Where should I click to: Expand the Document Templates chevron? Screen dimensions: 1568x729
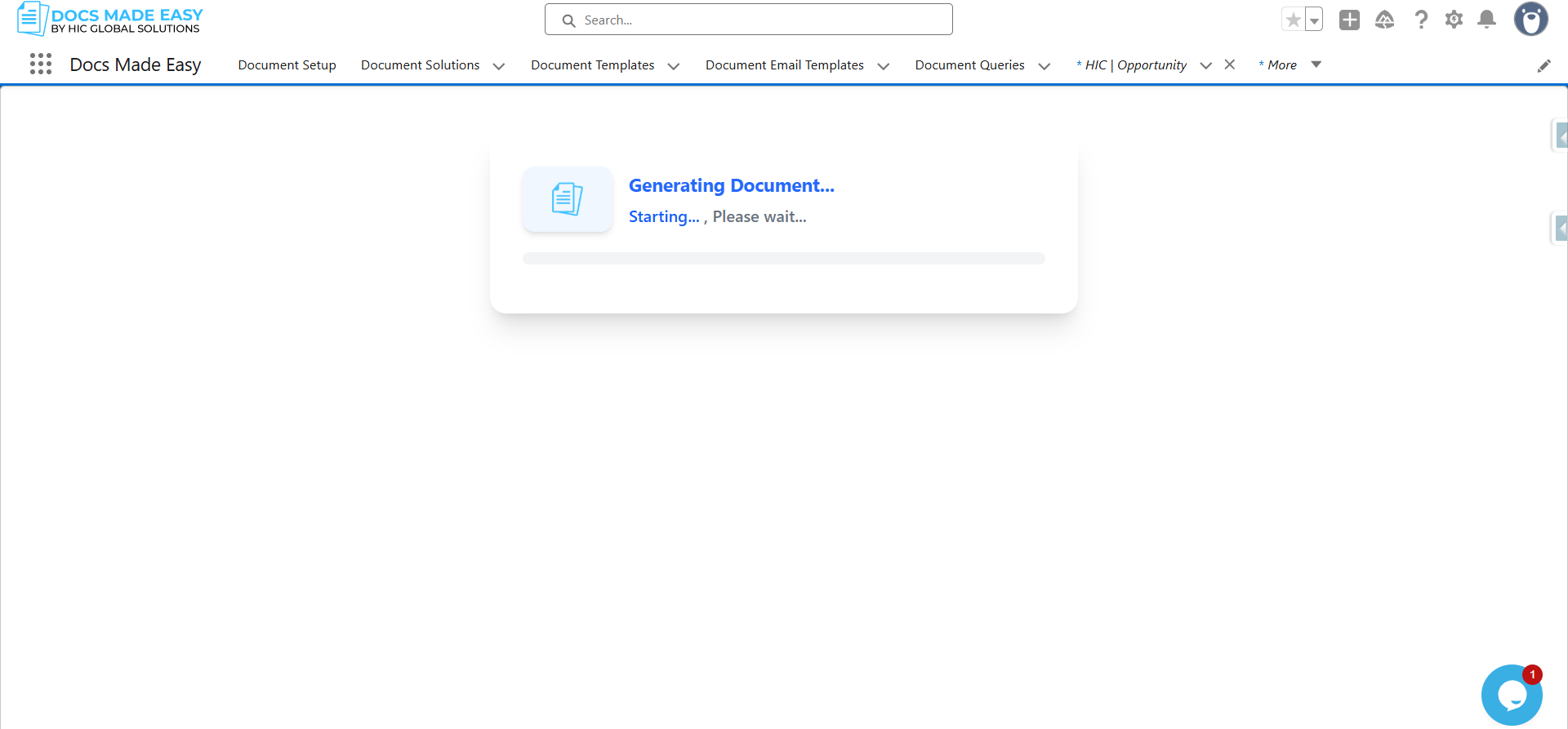(x=674, y=66)
